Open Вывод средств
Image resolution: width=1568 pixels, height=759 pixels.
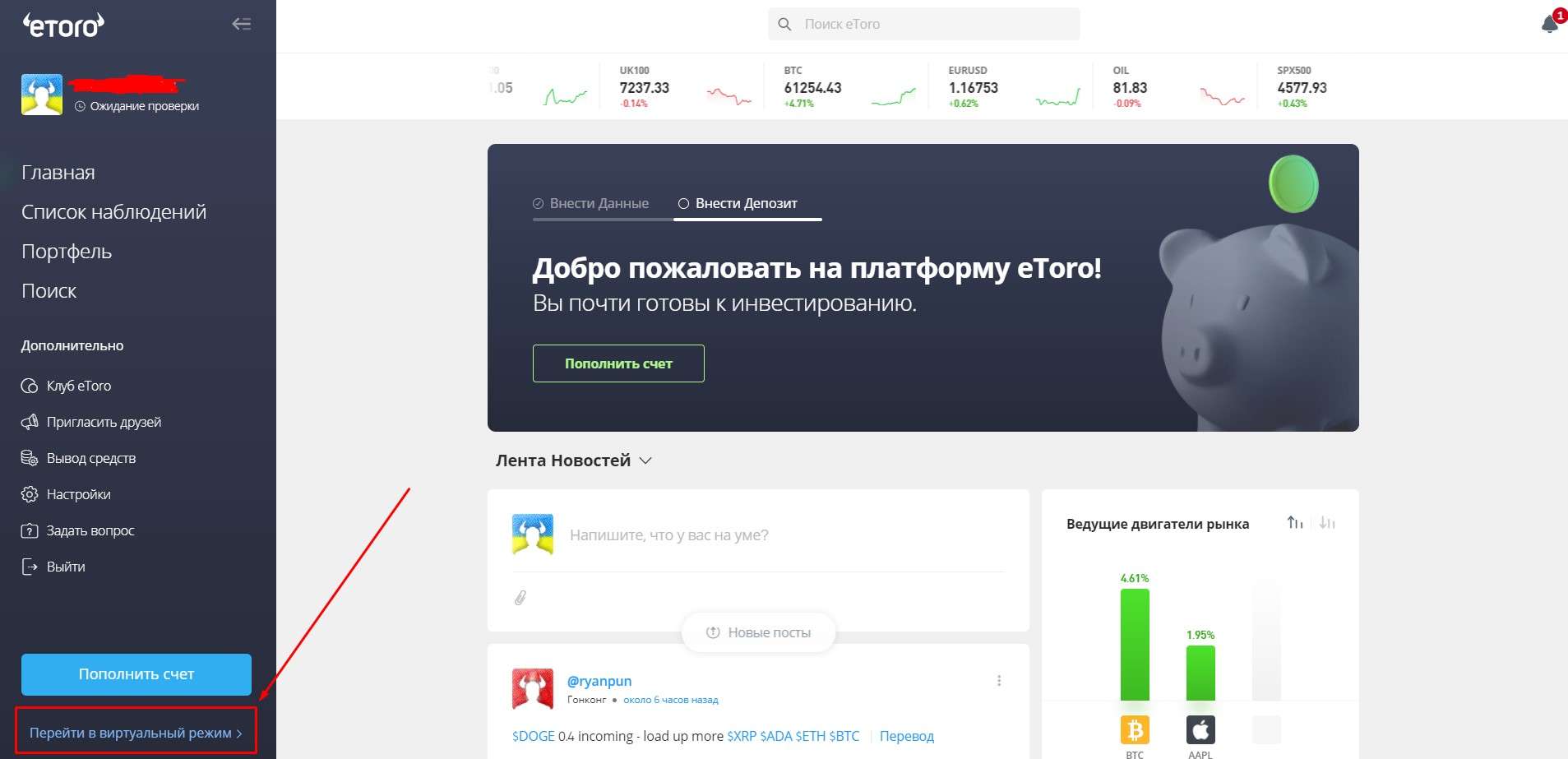tap(91, 458)
